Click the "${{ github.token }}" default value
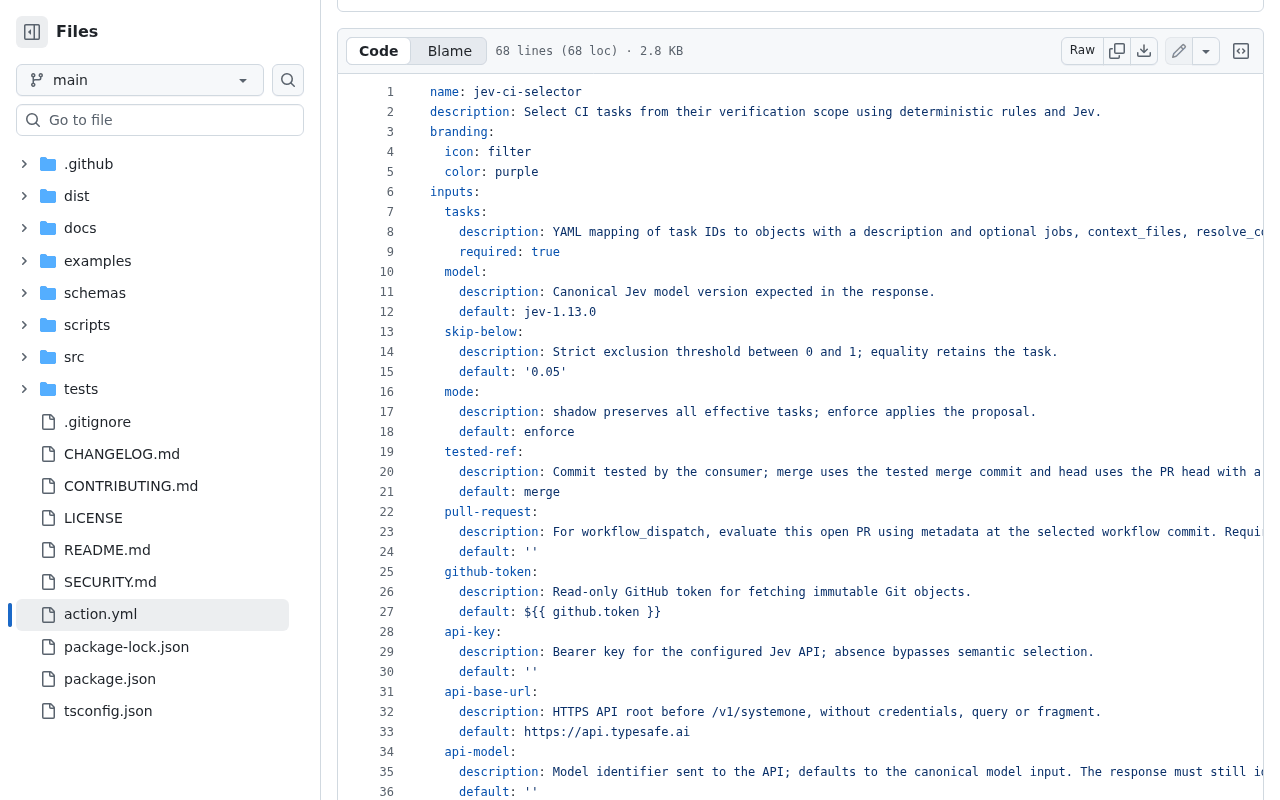1280x800 pixels. pos(592,612)
